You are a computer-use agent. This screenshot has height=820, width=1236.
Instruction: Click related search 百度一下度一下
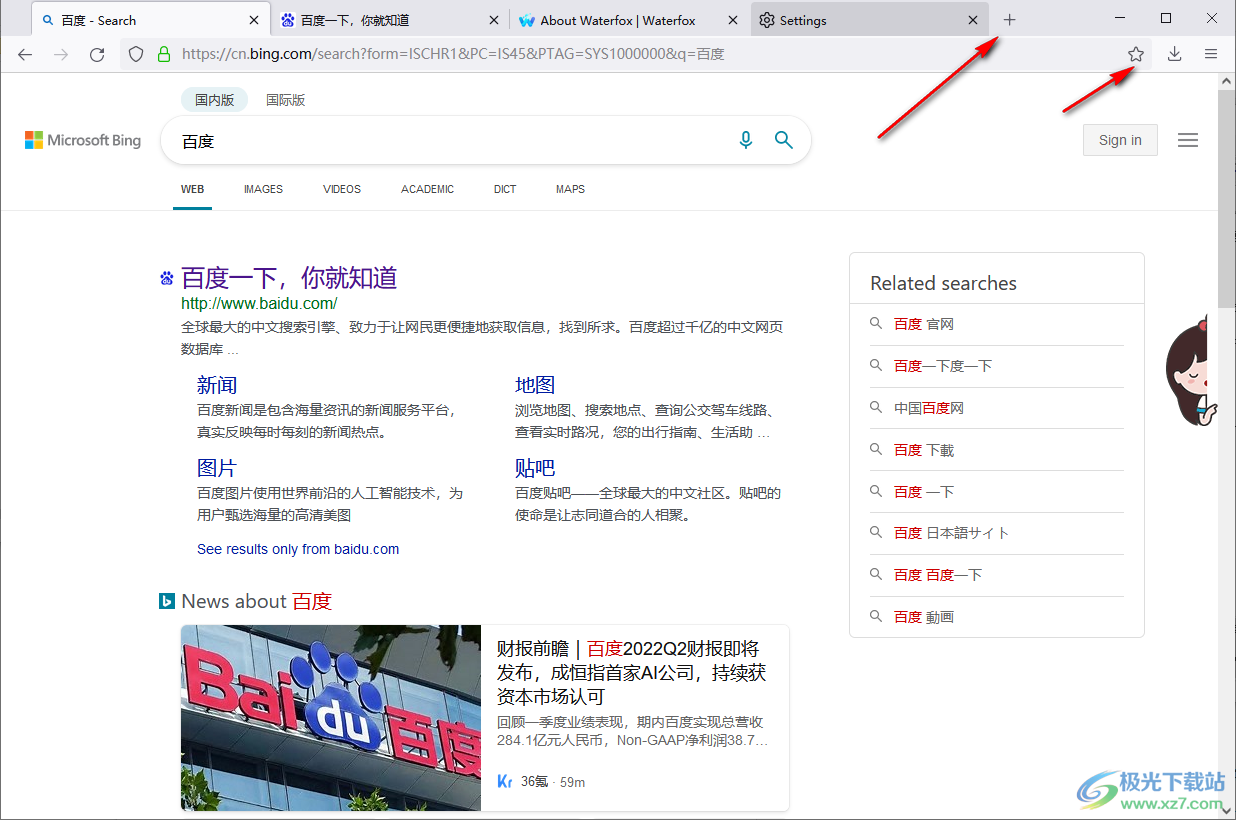click(943, 366)
